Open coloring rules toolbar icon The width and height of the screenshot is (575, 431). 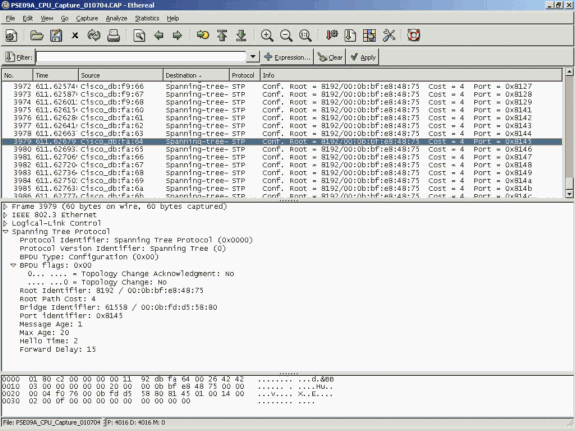pos(369,36)
